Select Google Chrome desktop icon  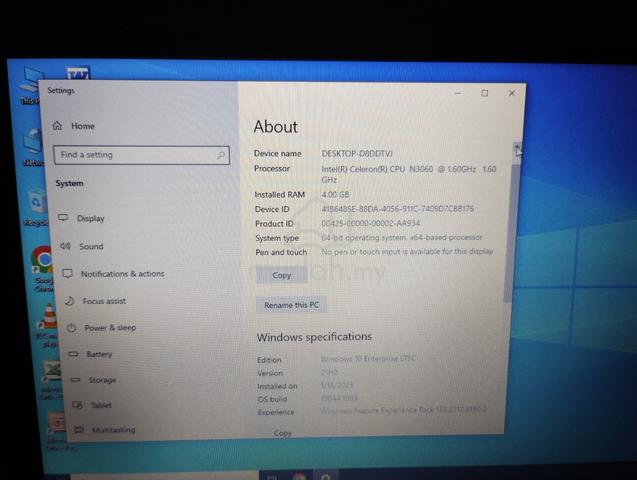click(42, 269)
